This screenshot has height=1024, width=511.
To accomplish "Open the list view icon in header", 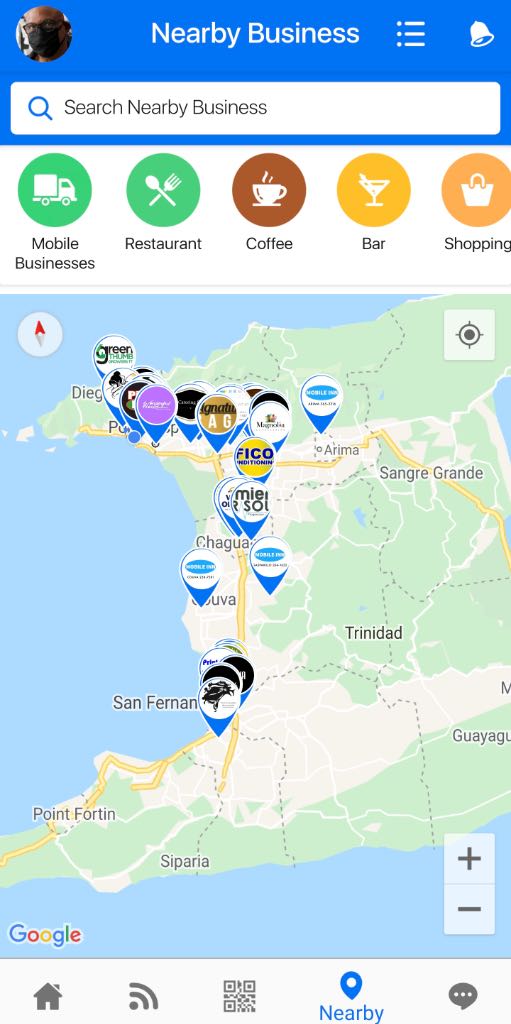I will 410,34.
